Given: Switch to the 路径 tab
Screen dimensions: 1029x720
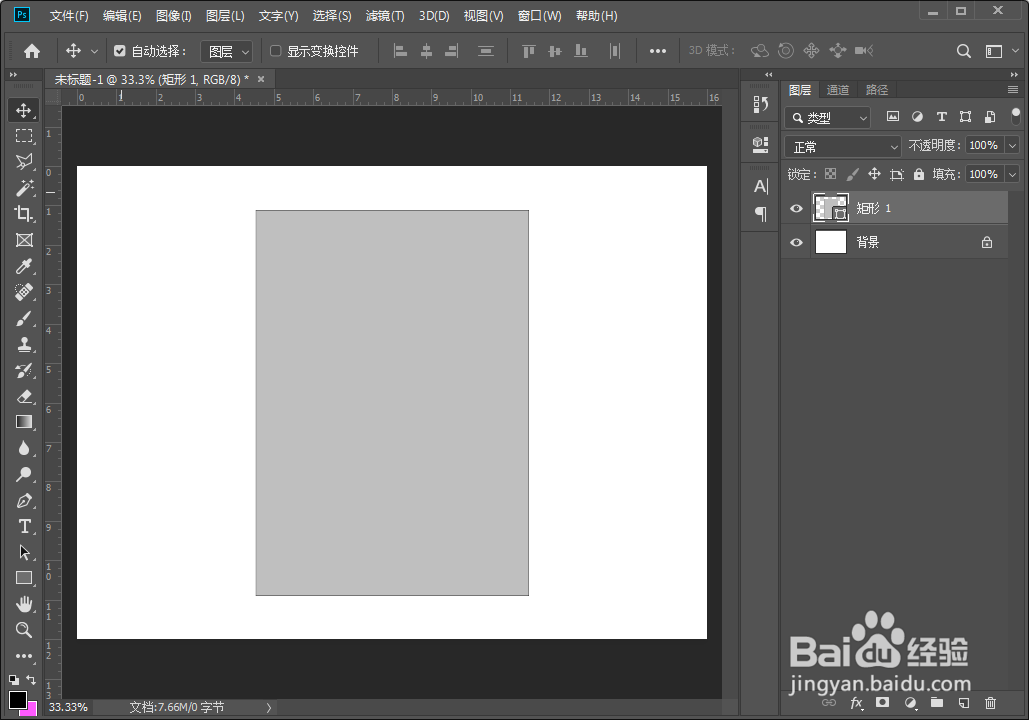Looking at the screenshot, I should click(x=877, y=90).
